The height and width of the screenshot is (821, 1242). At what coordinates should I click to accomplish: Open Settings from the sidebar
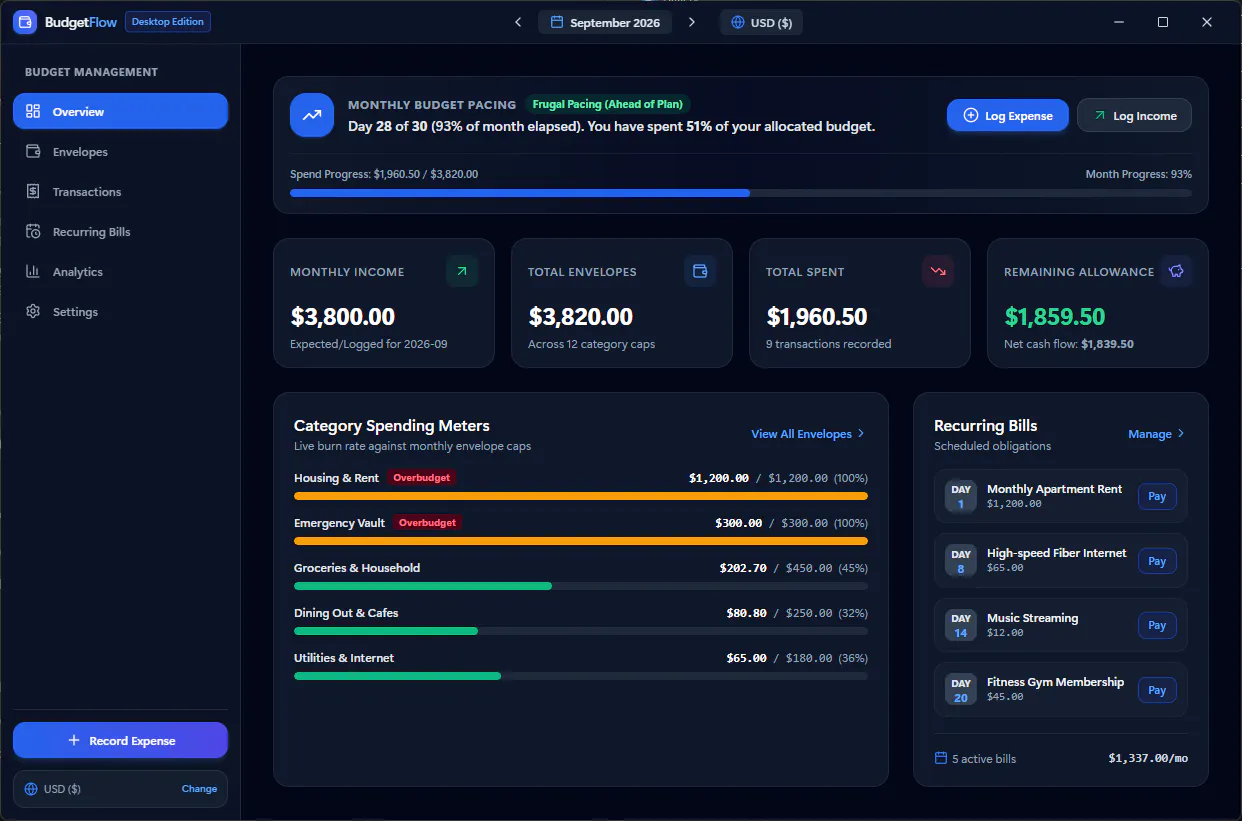[120, 311]
